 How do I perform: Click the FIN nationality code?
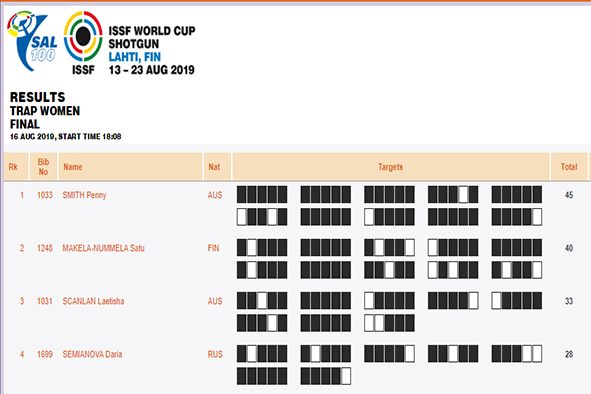213,248
